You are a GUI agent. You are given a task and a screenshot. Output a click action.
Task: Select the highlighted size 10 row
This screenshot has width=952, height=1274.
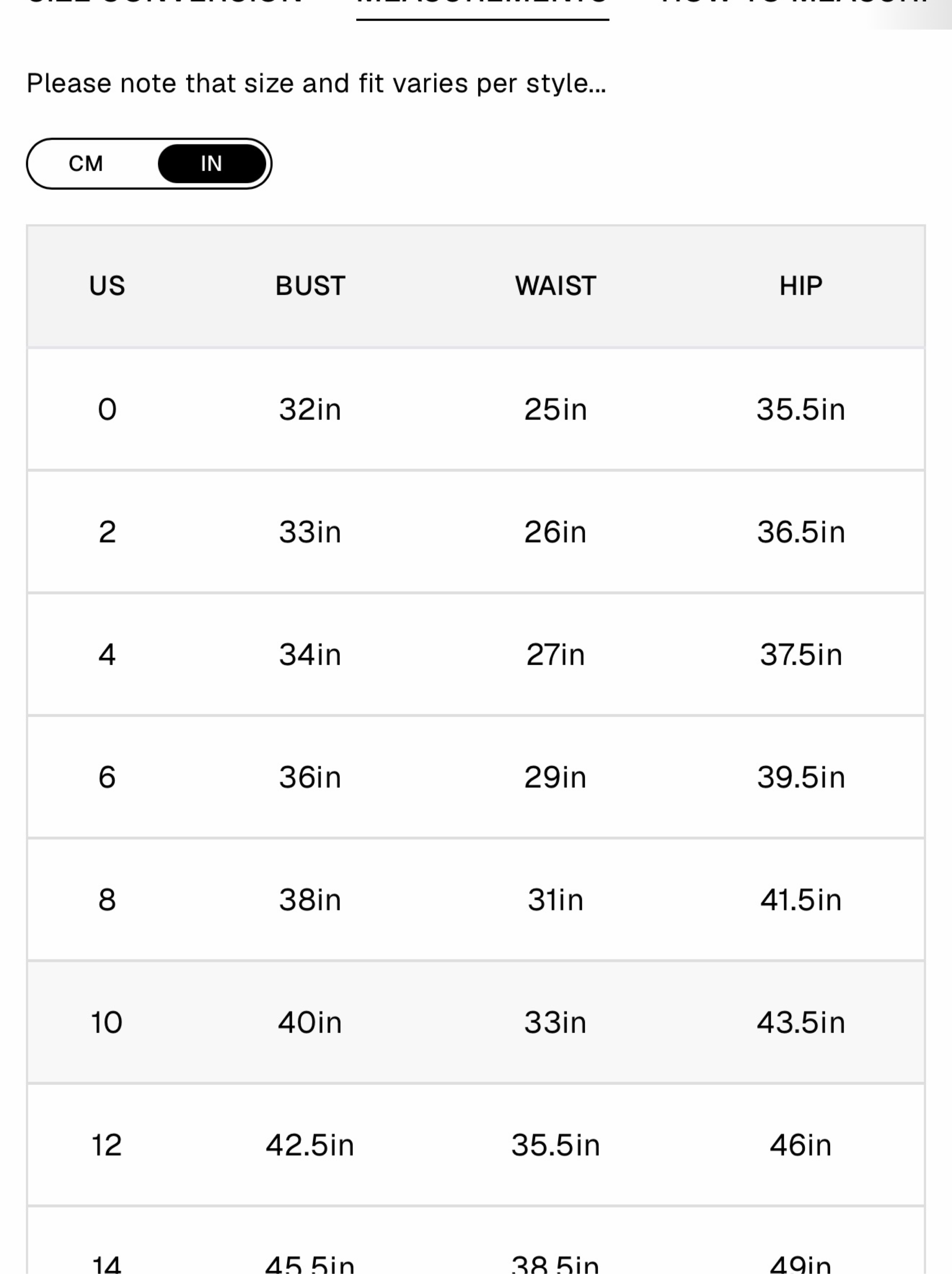click(x=476, y=1022)
